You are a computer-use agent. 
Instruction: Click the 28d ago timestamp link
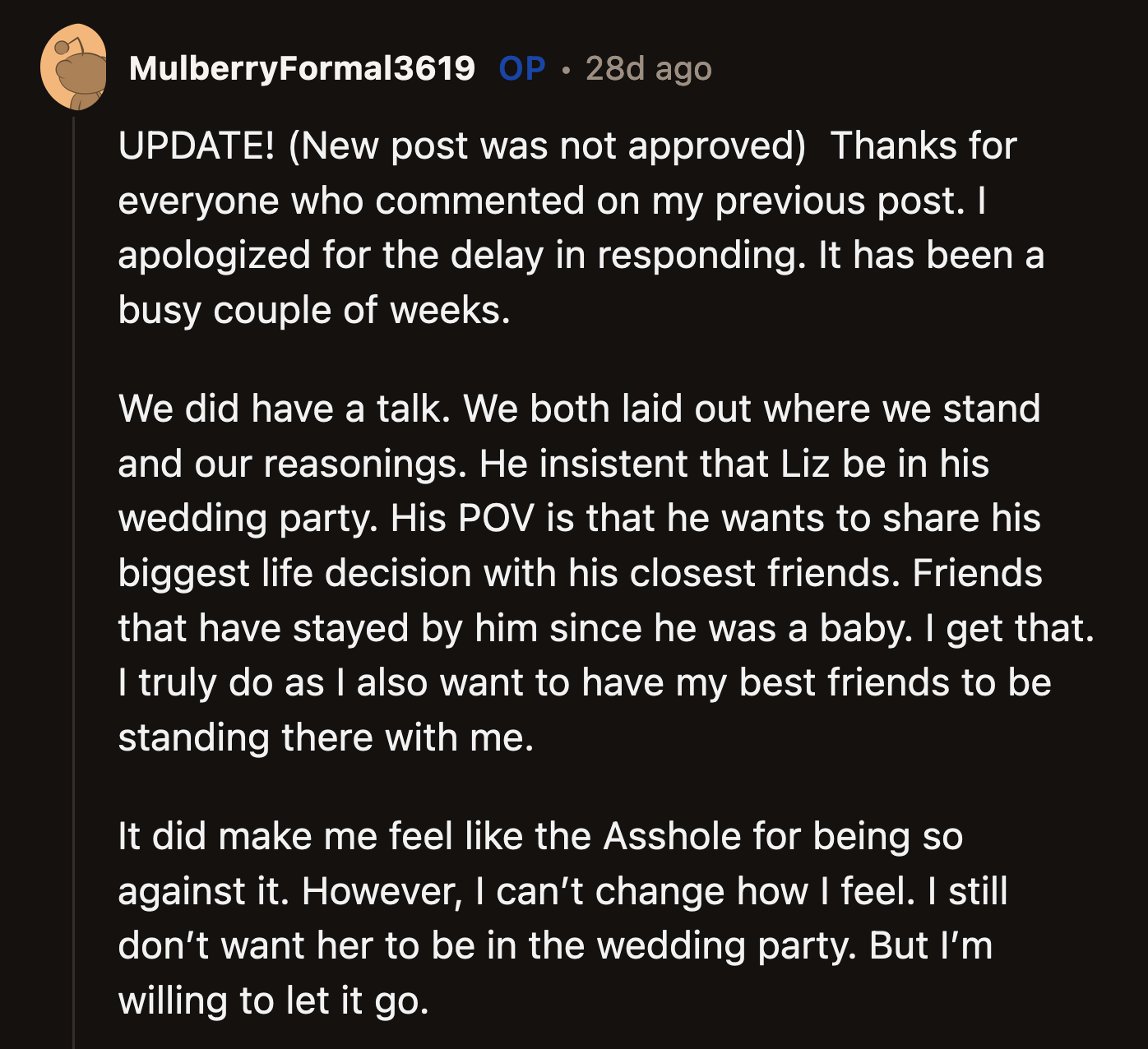(x=649, y=70)
